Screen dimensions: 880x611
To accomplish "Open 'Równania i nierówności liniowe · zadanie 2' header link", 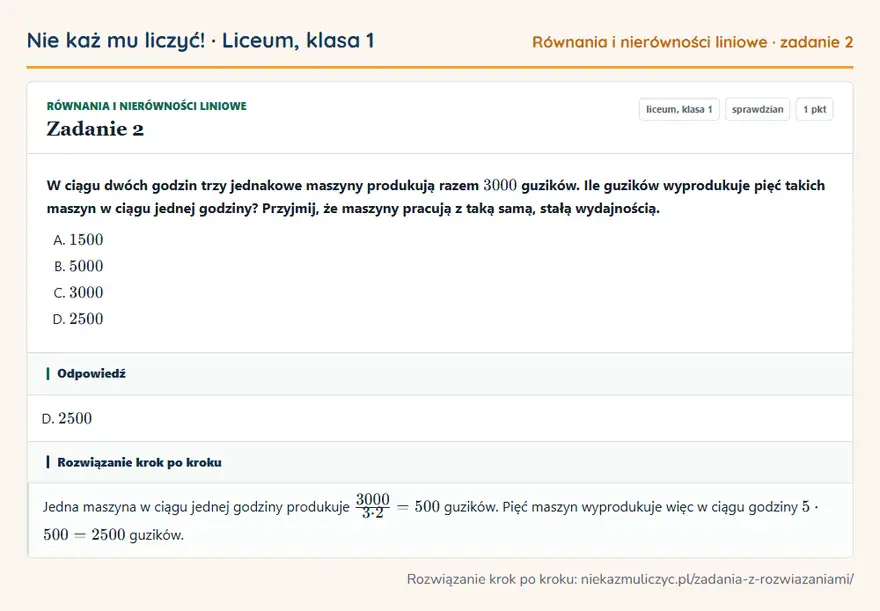I will click(693, 42).
